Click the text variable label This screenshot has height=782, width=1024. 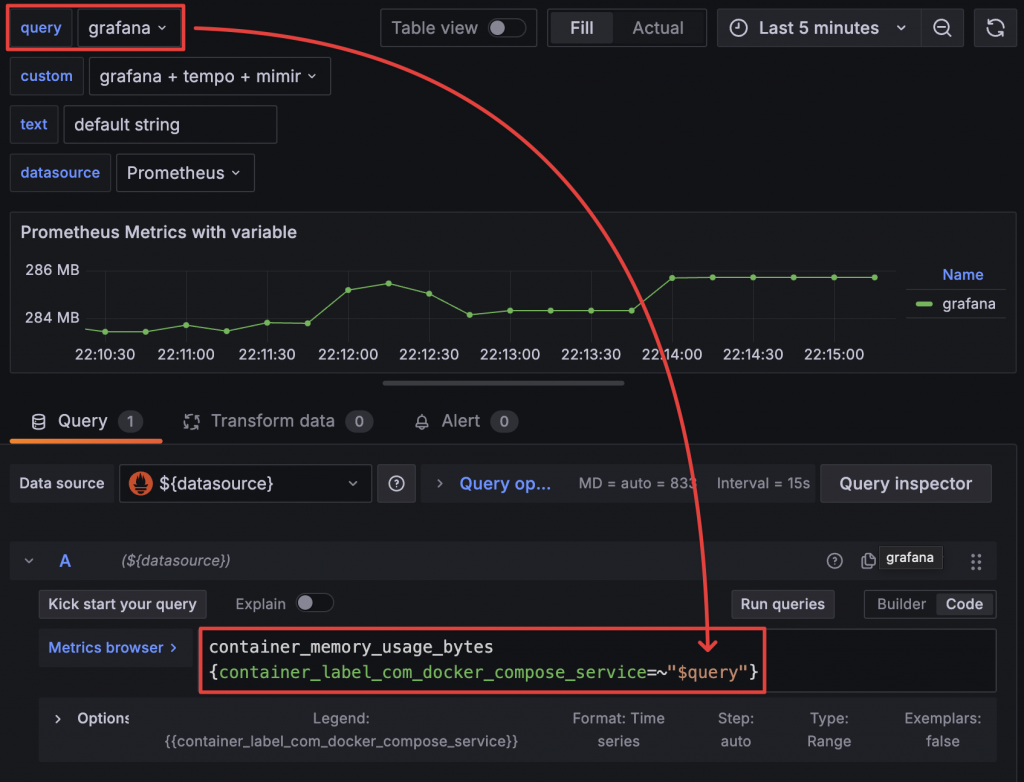point(34,125)
